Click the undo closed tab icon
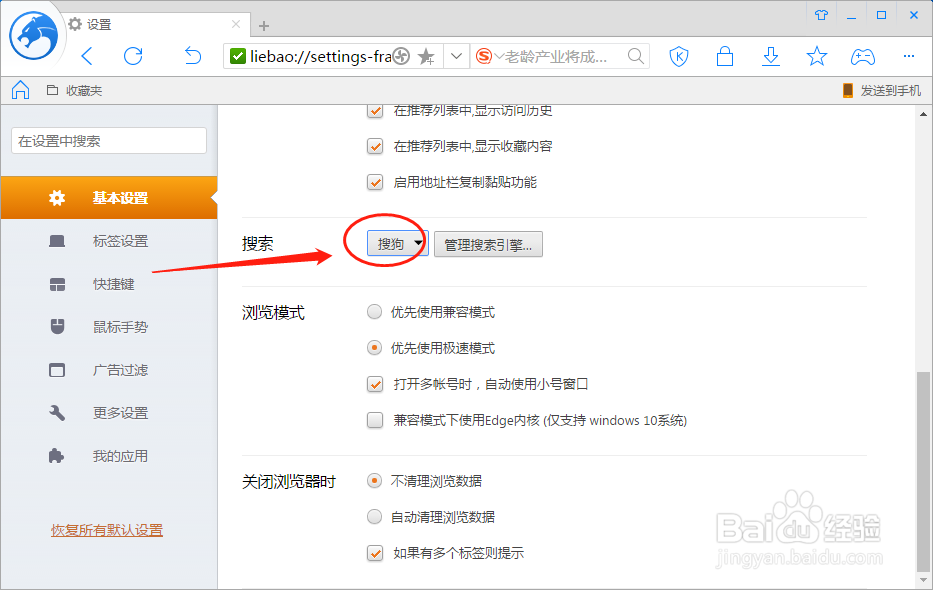Image resolution: width=933 pixels, height=590 pixels. tap(193, 56)
